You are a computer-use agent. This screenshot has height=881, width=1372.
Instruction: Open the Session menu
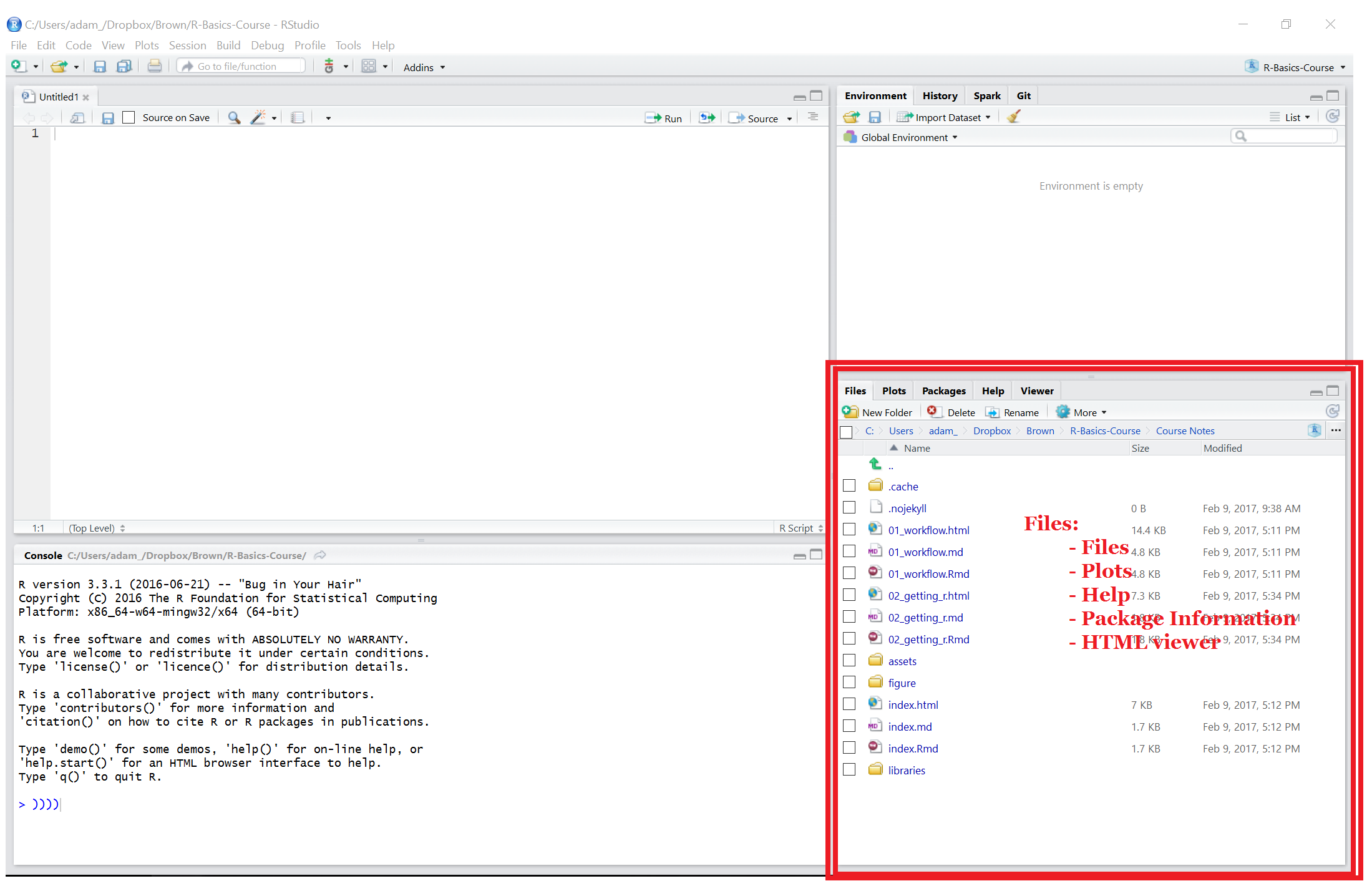click(187, 45)
